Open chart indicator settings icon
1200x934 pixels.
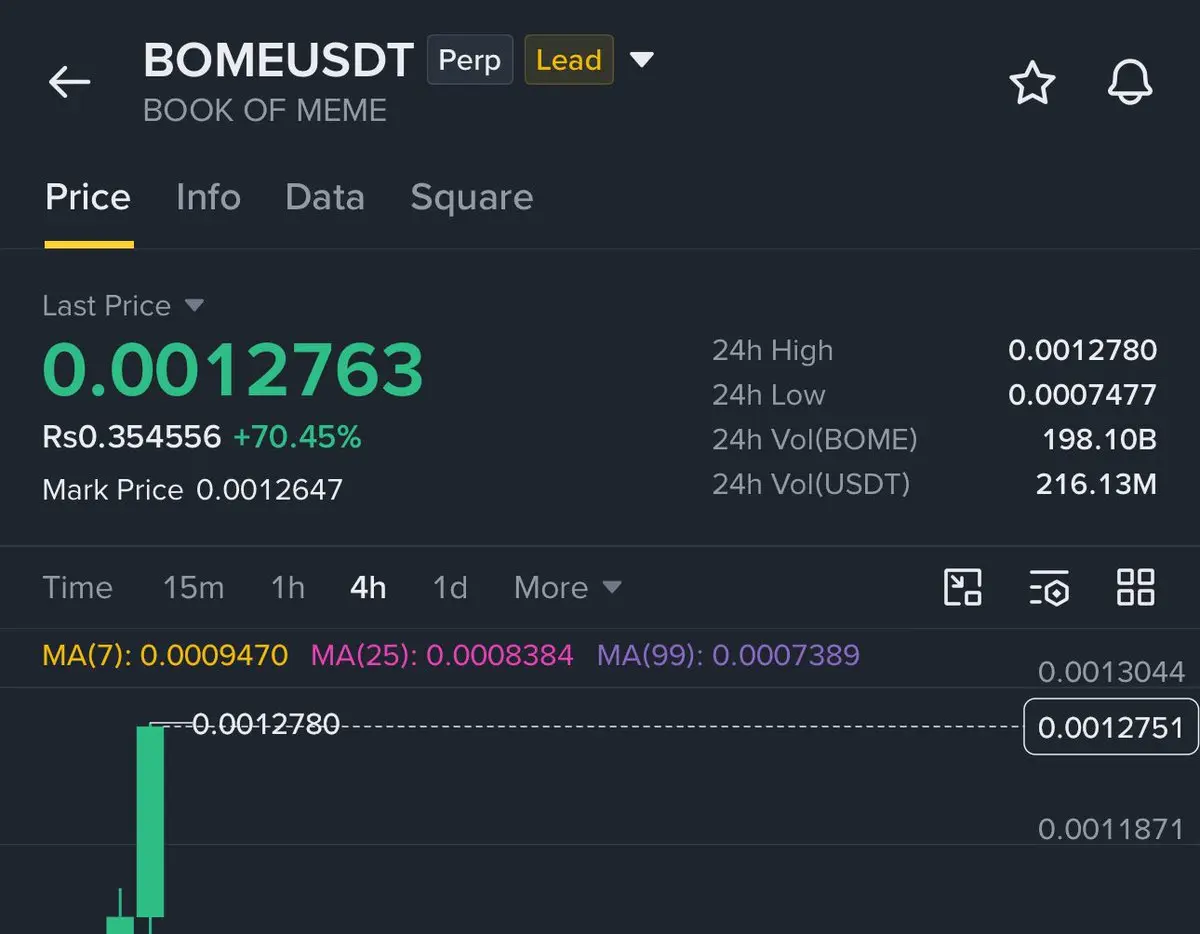click(1049, 587)
